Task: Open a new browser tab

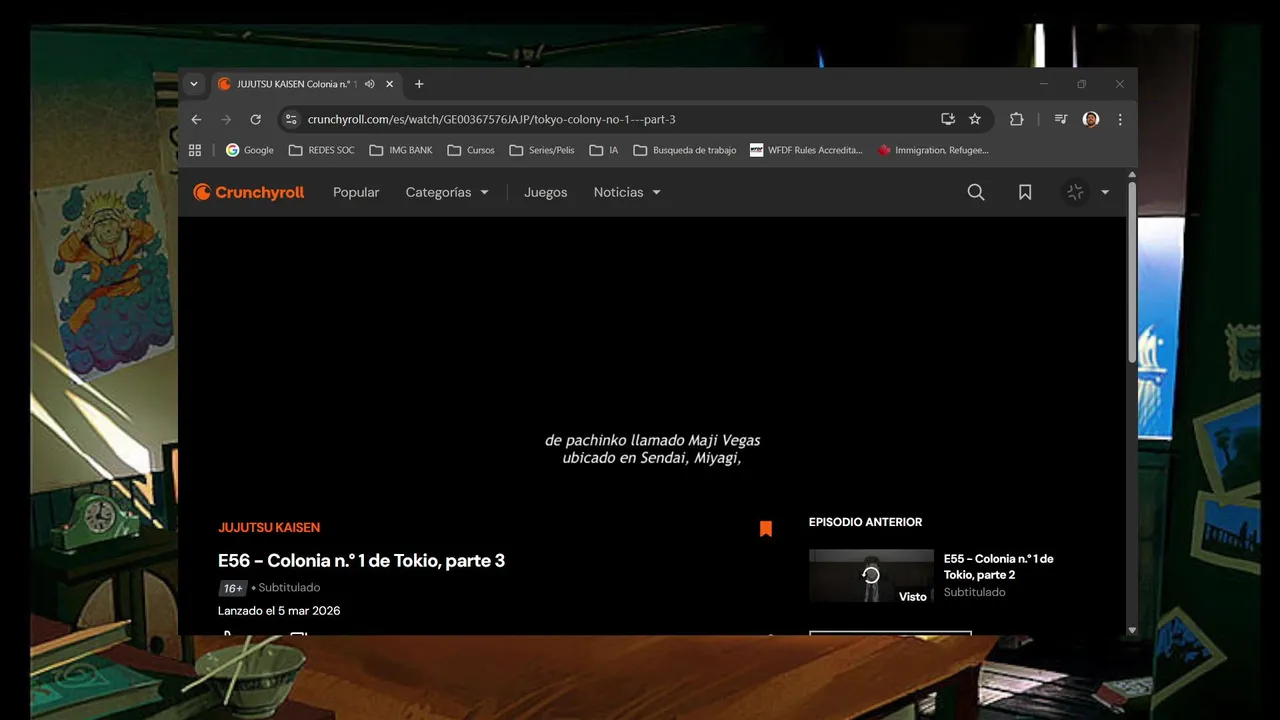Action: tap(419, 84)
